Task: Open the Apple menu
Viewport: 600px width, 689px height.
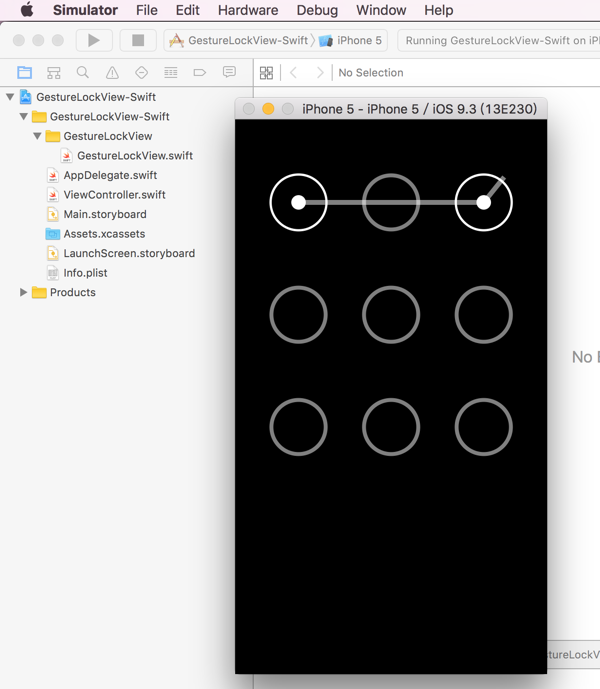Action: [27, 10]
